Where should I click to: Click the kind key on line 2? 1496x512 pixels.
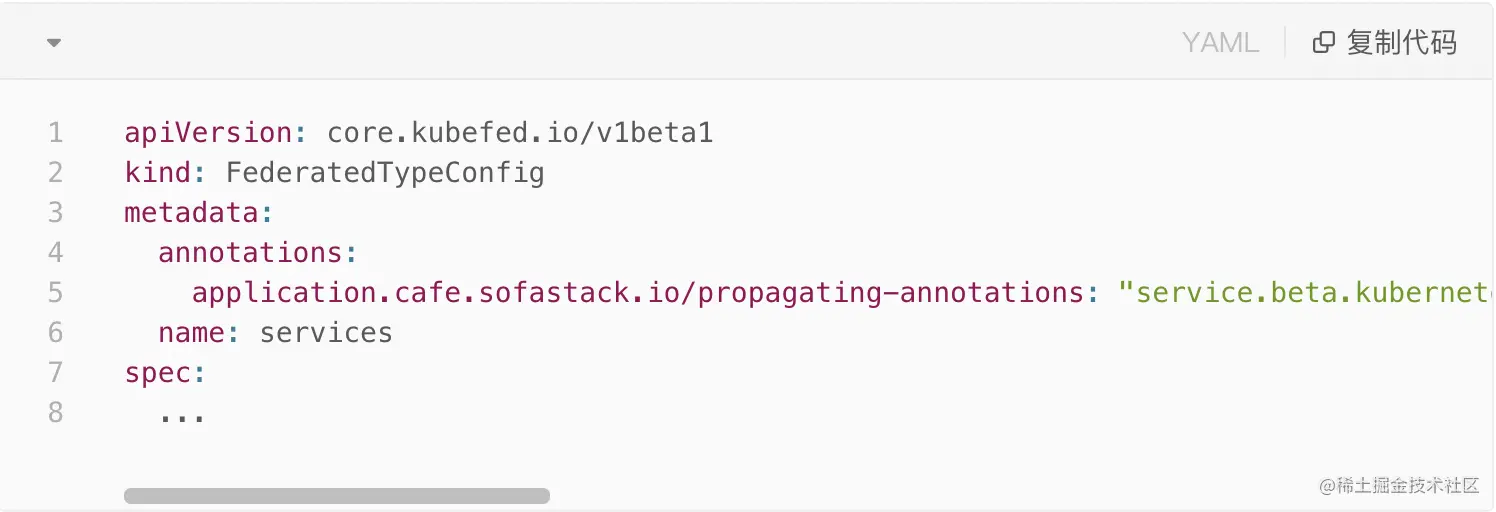coord(157,172)
